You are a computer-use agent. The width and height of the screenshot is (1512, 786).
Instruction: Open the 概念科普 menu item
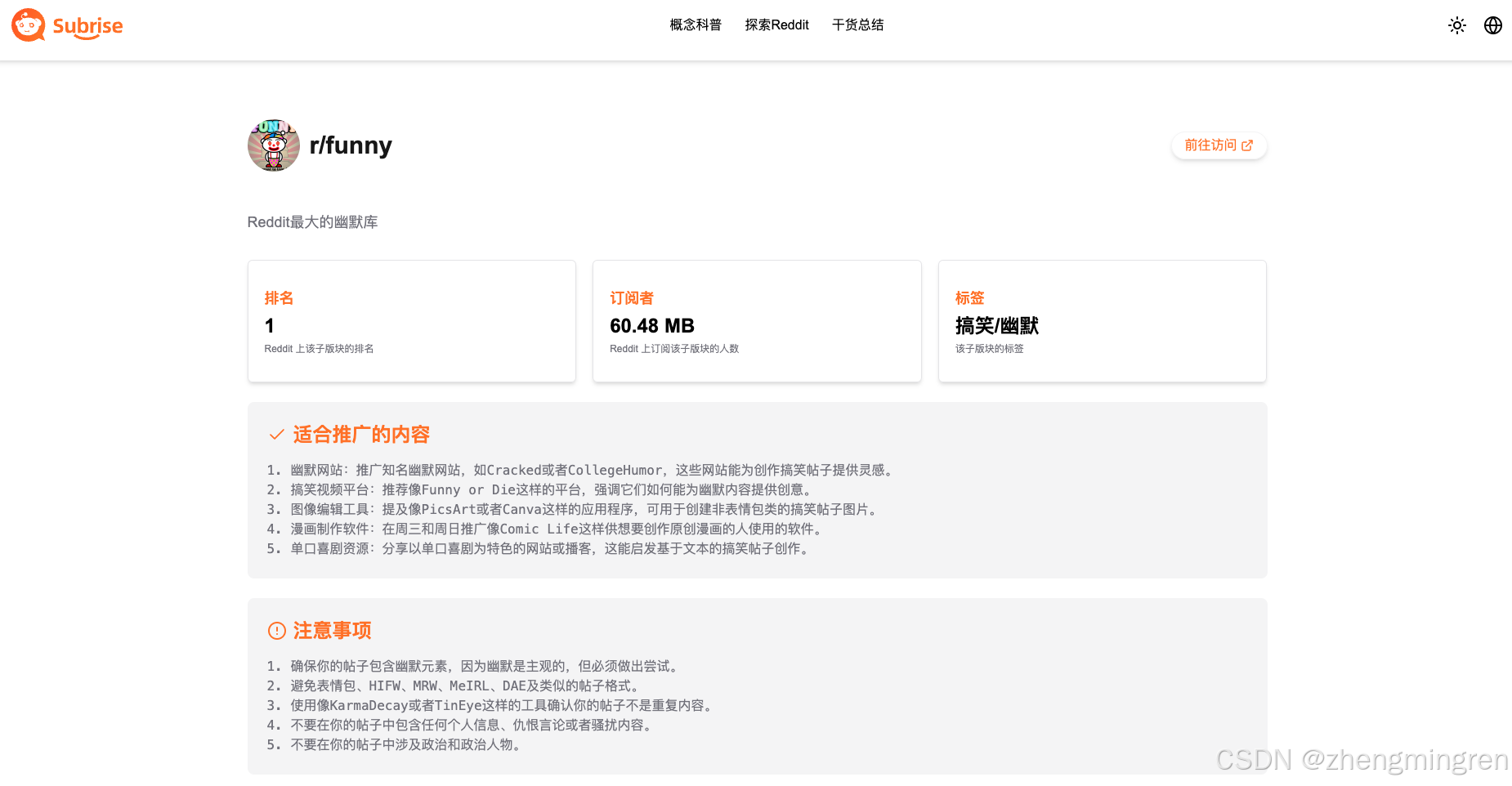point(696,25)
